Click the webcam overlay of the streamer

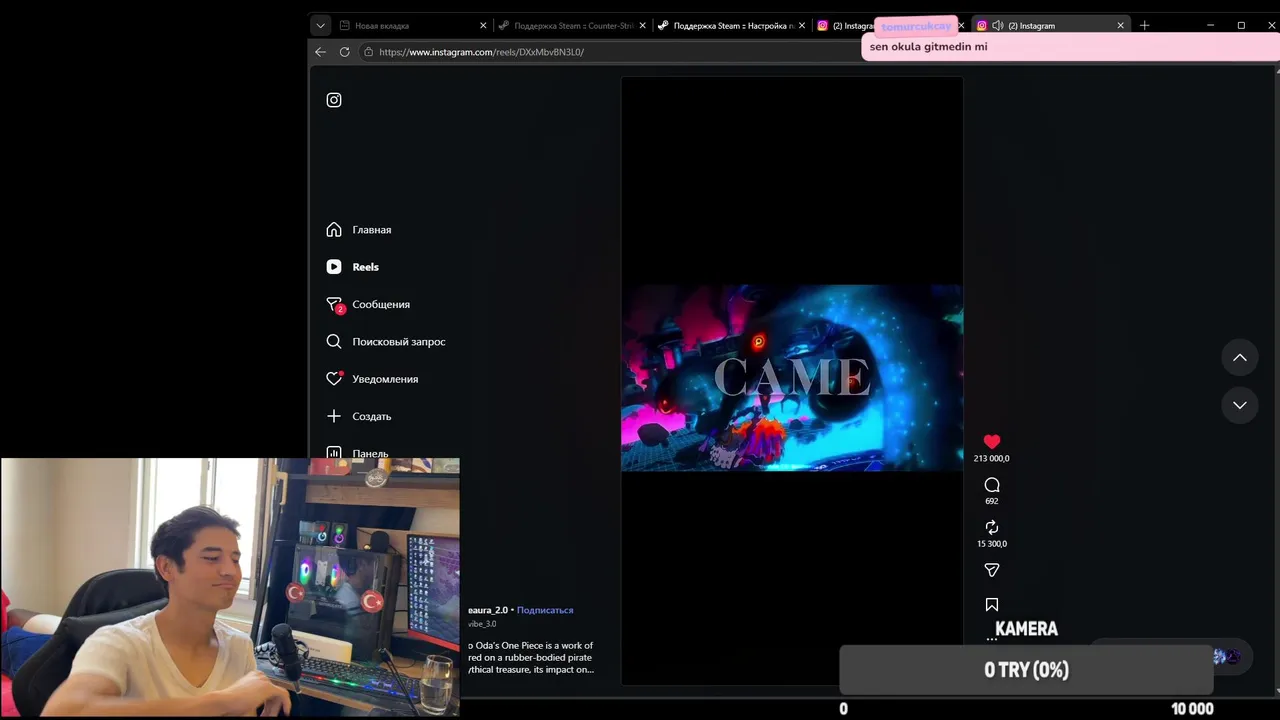point(230,588)
